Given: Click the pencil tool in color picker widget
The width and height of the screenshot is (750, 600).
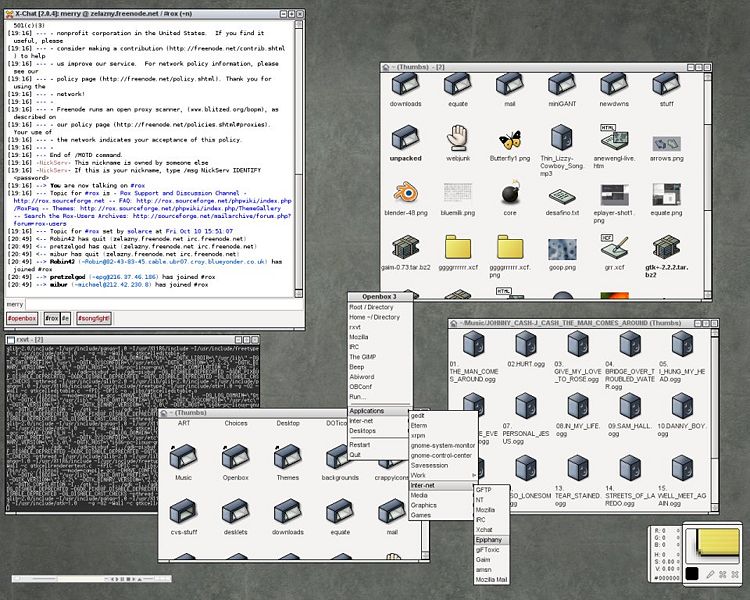Looking at the screenshot, I should click(710, 574).
